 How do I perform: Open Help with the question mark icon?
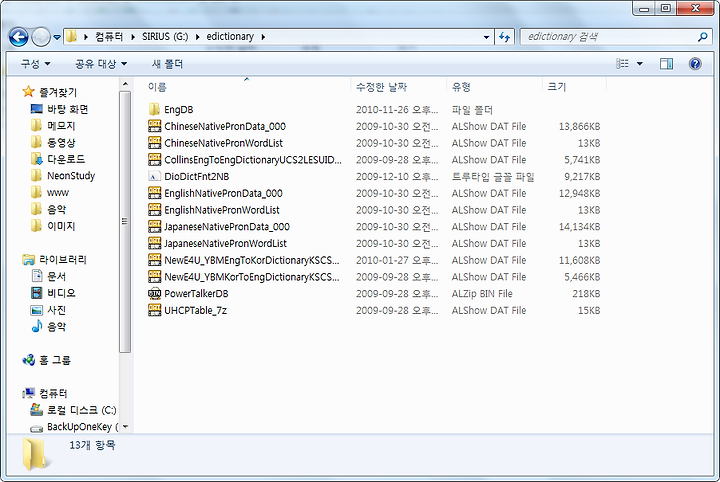[x=695, y=64]
